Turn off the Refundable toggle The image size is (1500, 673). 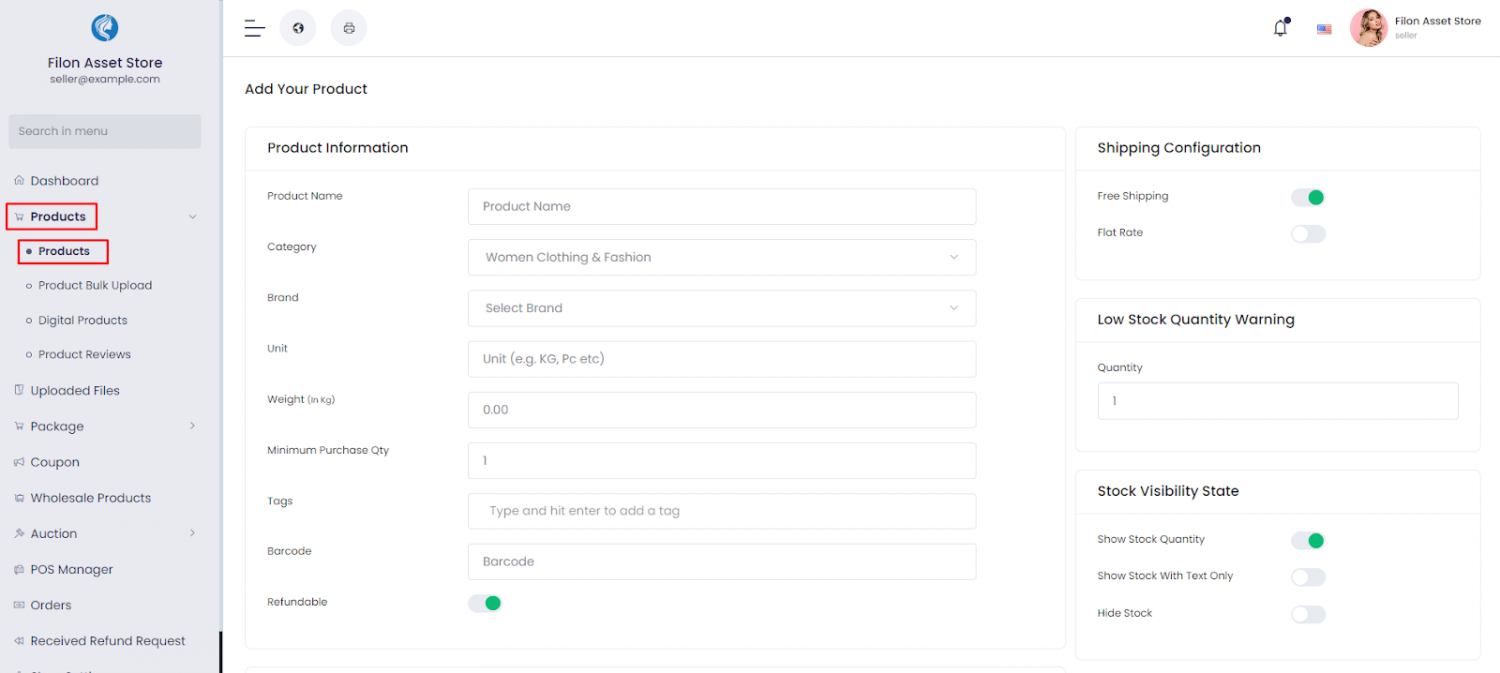485,602
